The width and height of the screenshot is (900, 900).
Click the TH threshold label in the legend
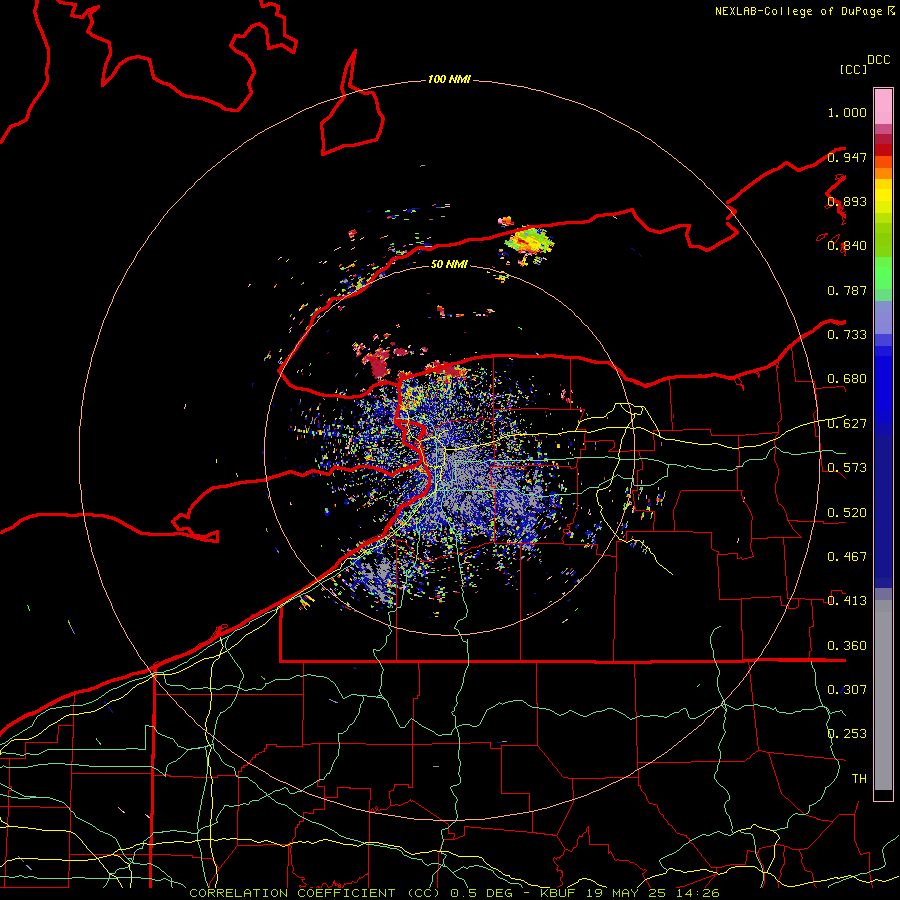coord(859,779)
